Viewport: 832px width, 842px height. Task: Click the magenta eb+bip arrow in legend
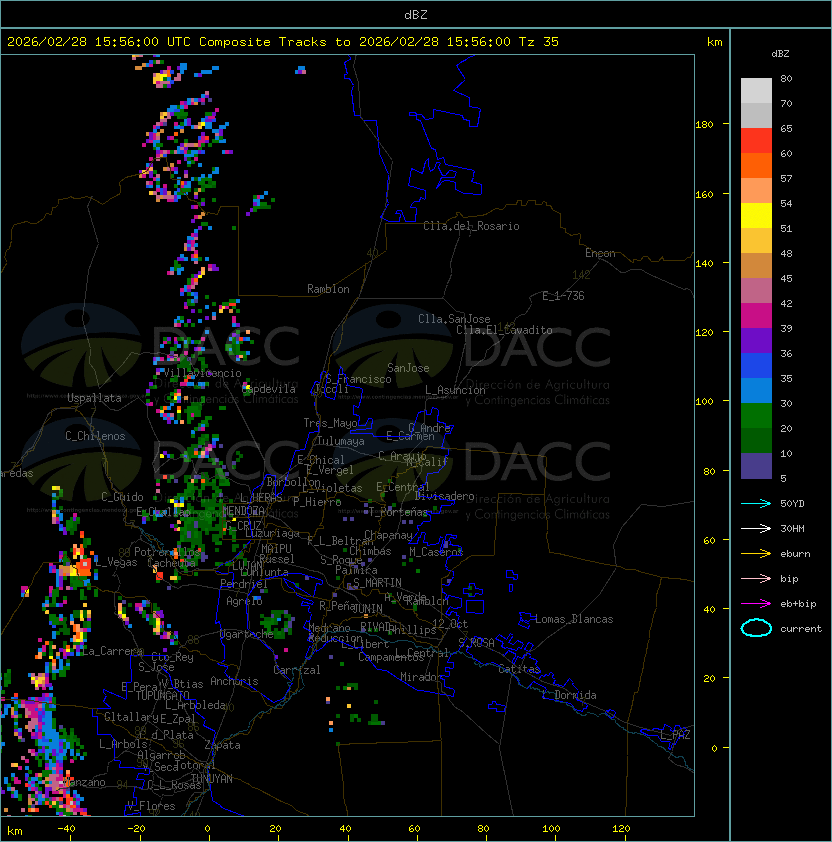coord(756,604)
